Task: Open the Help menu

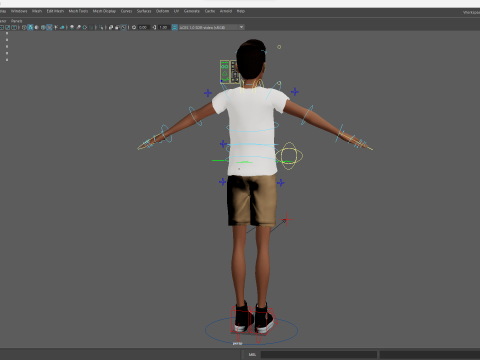Action: click(241, 11)
